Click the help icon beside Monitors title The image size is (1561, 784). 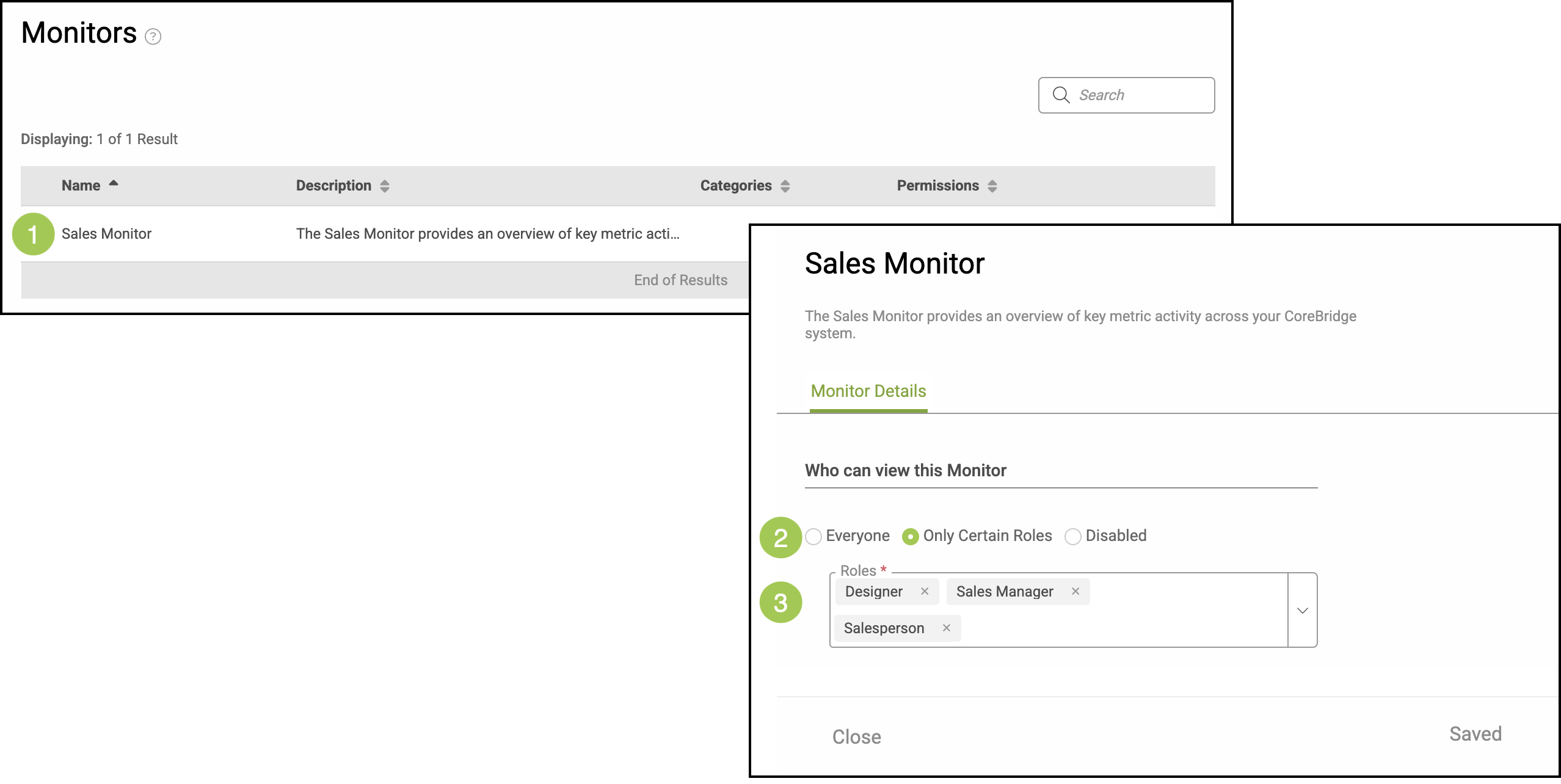[153, 37]
